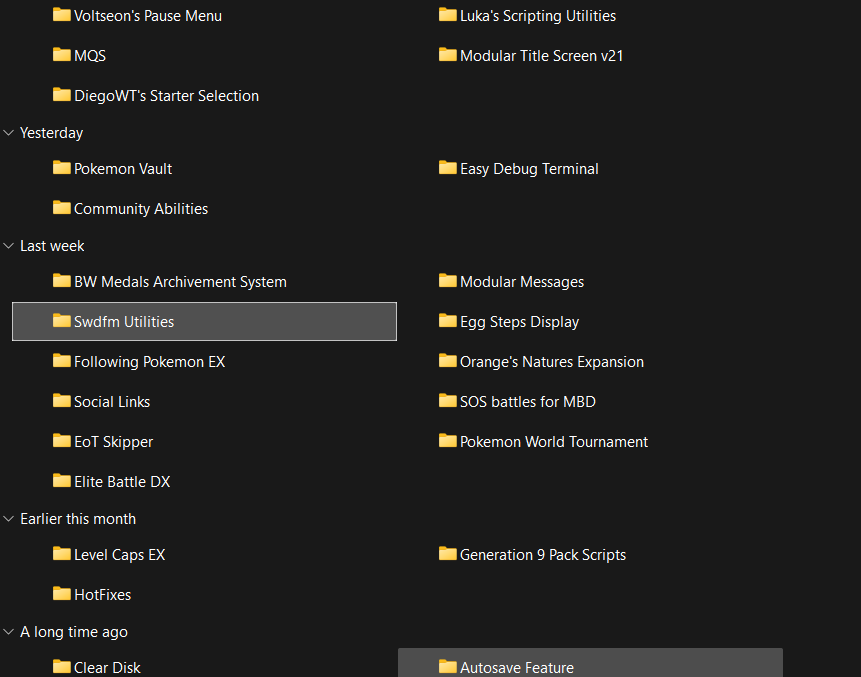Select BW Medals Archivement System folder

(180, 282)
